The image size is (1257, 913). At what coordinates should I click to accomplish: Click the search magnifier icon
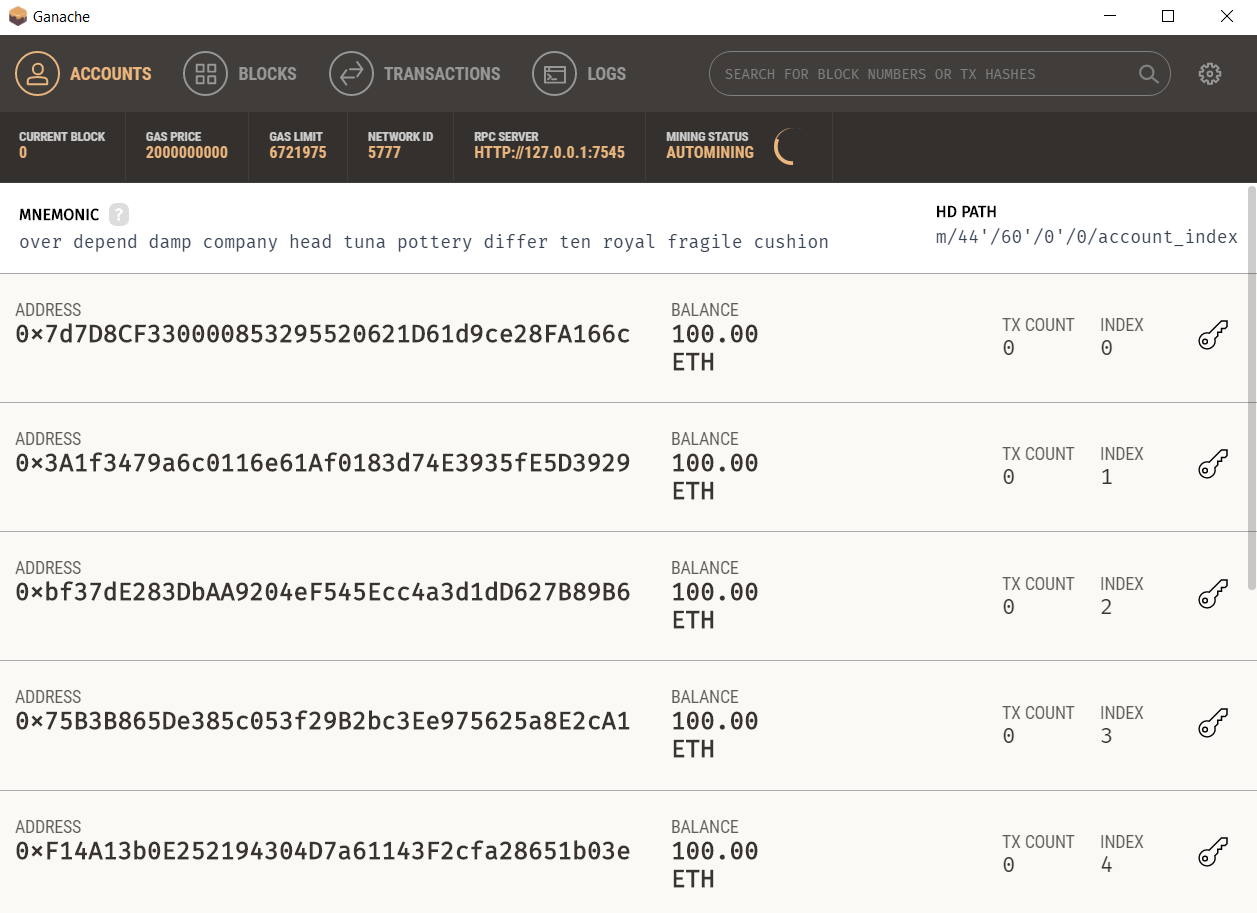tap(1149, 74)
